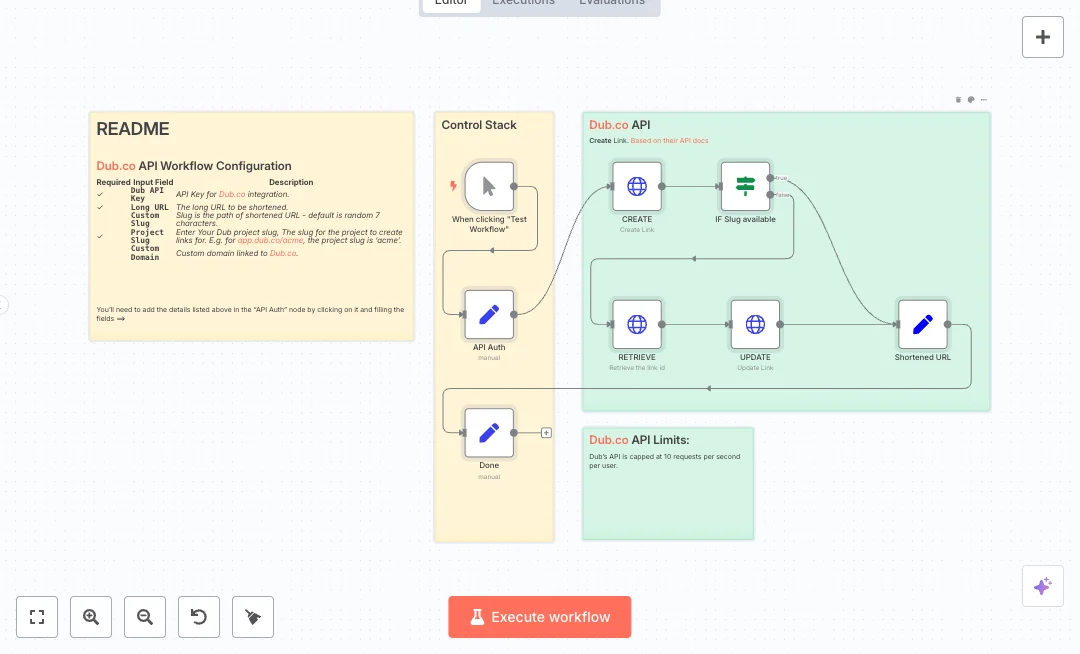Viewport: 1080px width, 654px height.
Task: Open the app.dub.co/acme link in README
Action: point(270,241)
